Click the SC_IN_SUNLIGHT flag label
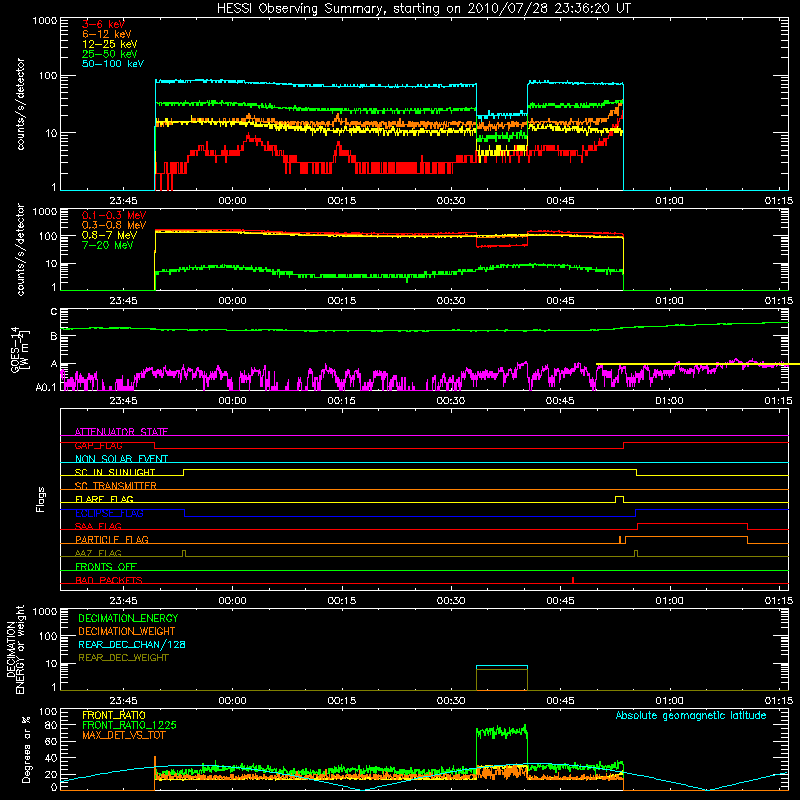Viewport: 800px width, 800px height. pos(115,472)
